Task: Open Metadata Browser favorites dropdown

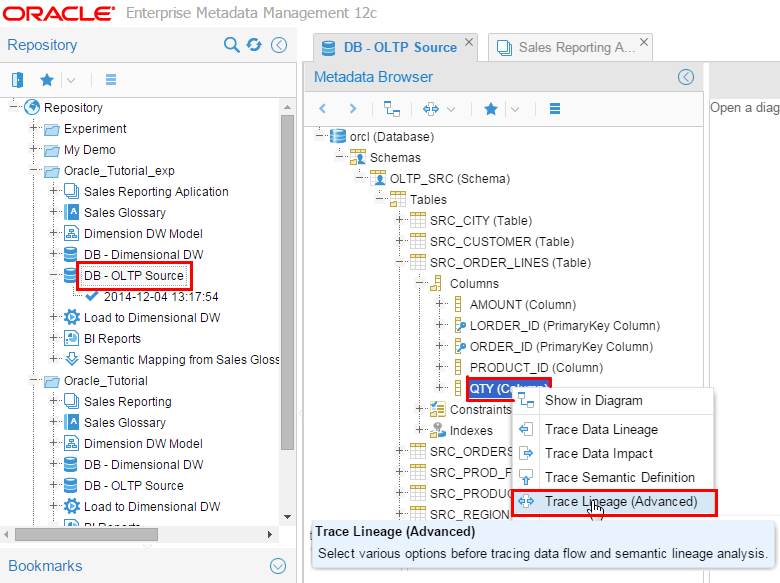Action: click(515, 109)
